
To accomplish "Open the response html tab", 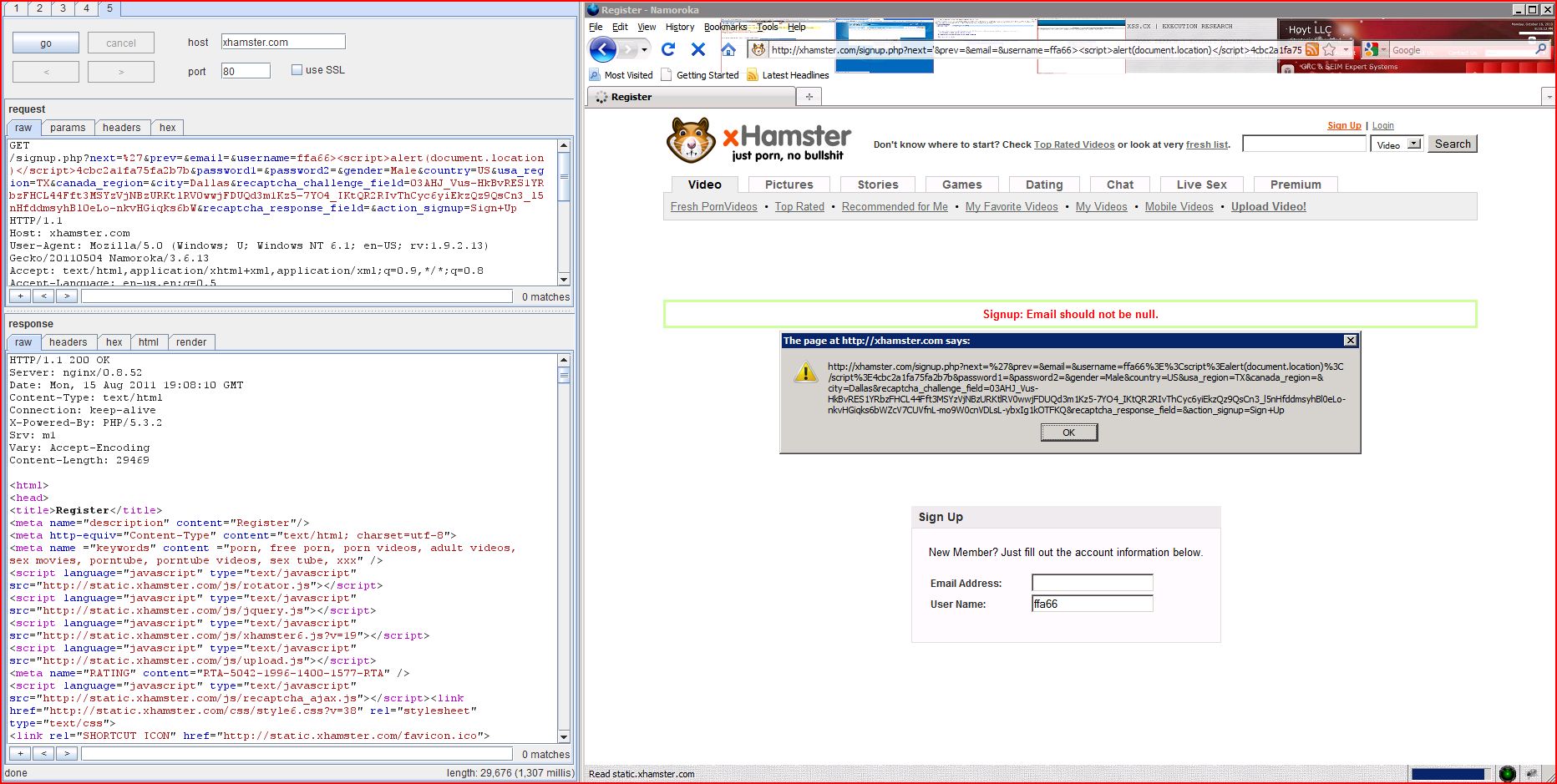I will pos(149,342).
